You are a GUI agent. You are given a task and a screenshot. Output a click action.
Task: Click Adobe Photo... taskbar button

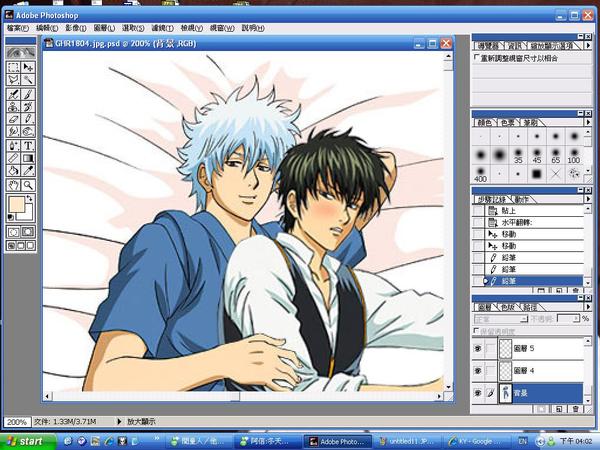click(337, 442)
